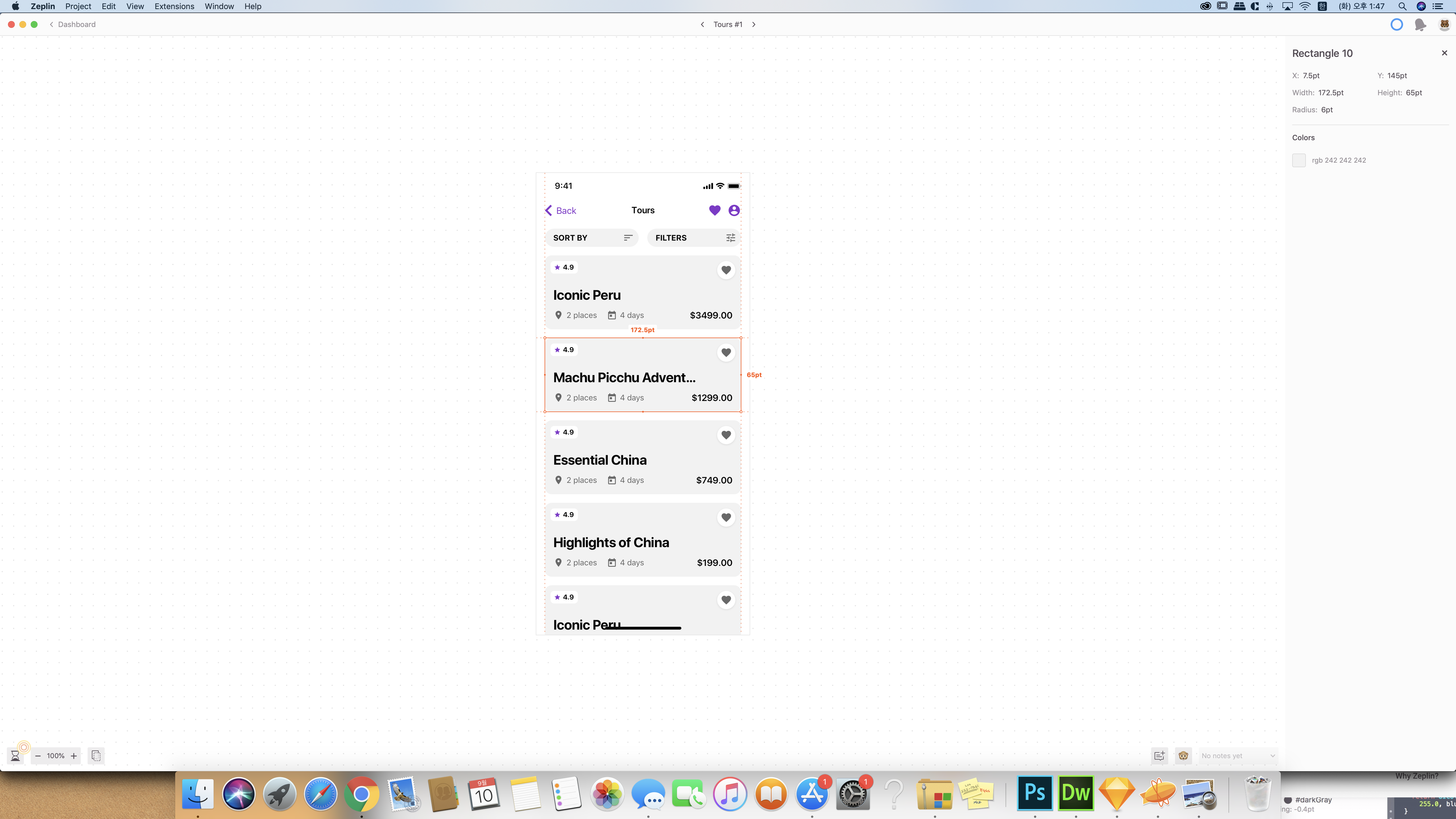Screen dimensions: 1456x819
Task: Click the rgb 242 242 242 color swatch
Action: tap(1299, 160)
